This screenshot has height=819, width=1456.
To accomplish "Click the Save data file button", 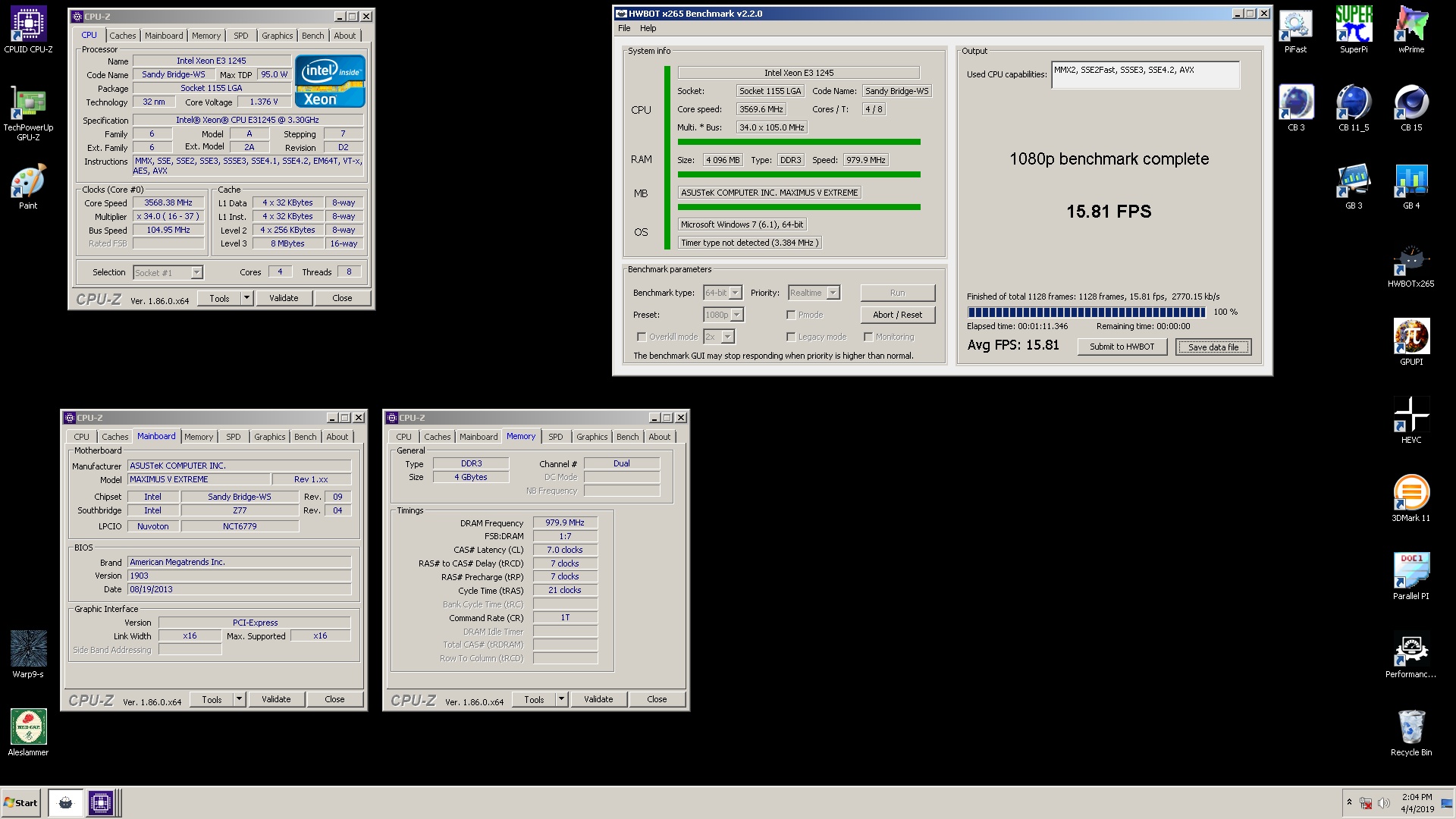I will tap(1213, 347).
